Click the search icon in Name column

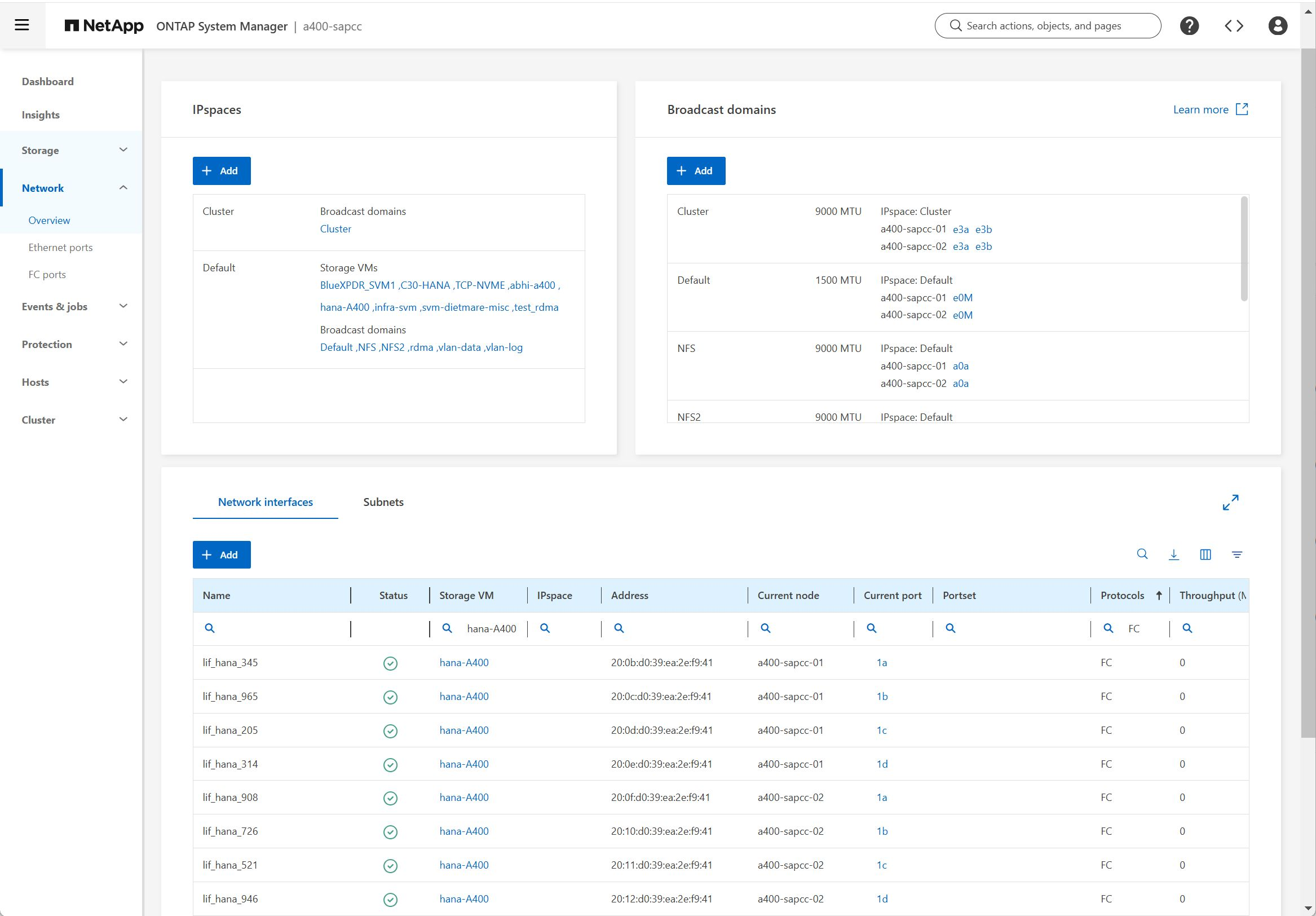[x=209, y=628]
